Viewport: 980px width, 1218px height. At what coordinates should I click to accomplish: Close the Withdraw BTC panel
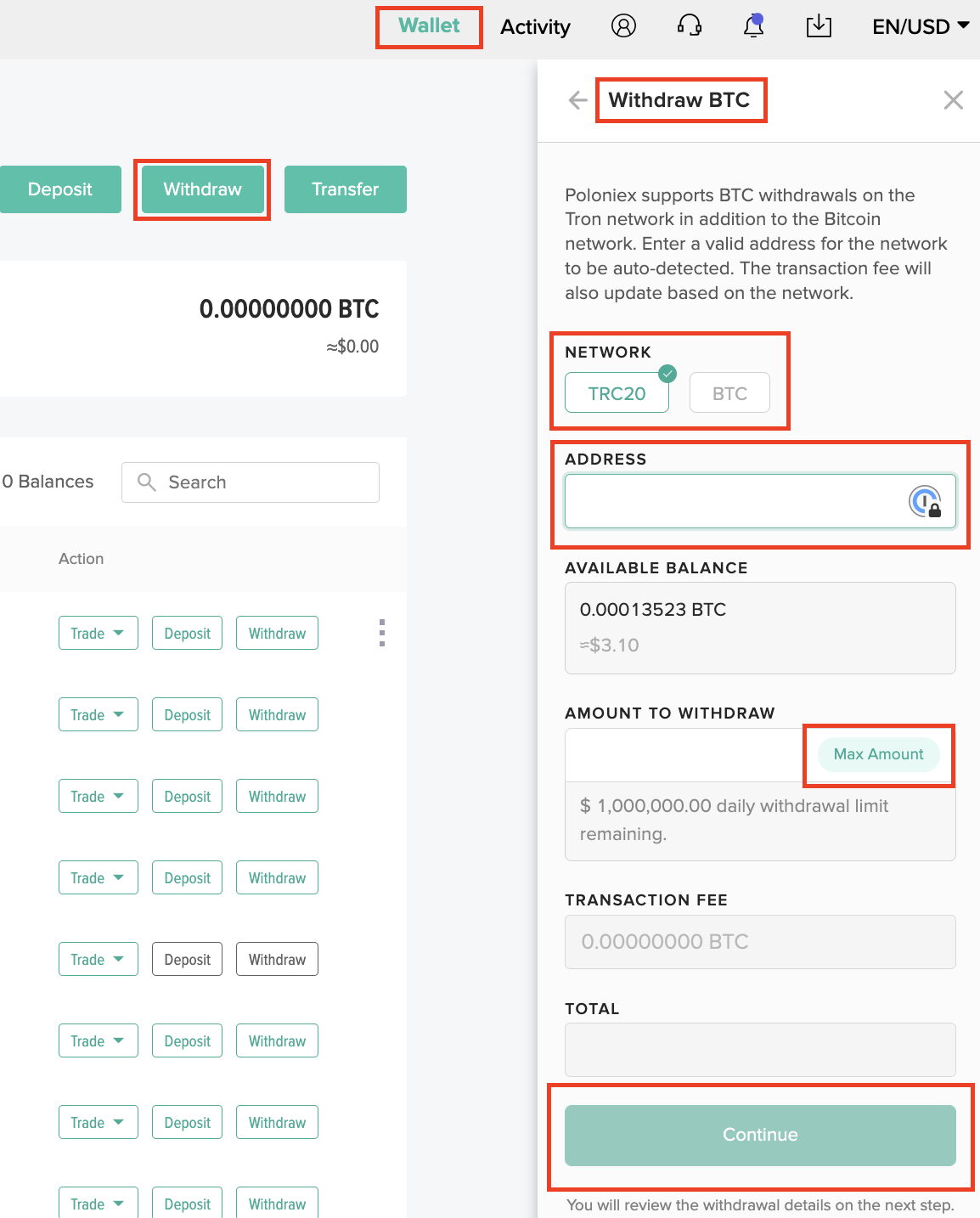coord(954,100)
